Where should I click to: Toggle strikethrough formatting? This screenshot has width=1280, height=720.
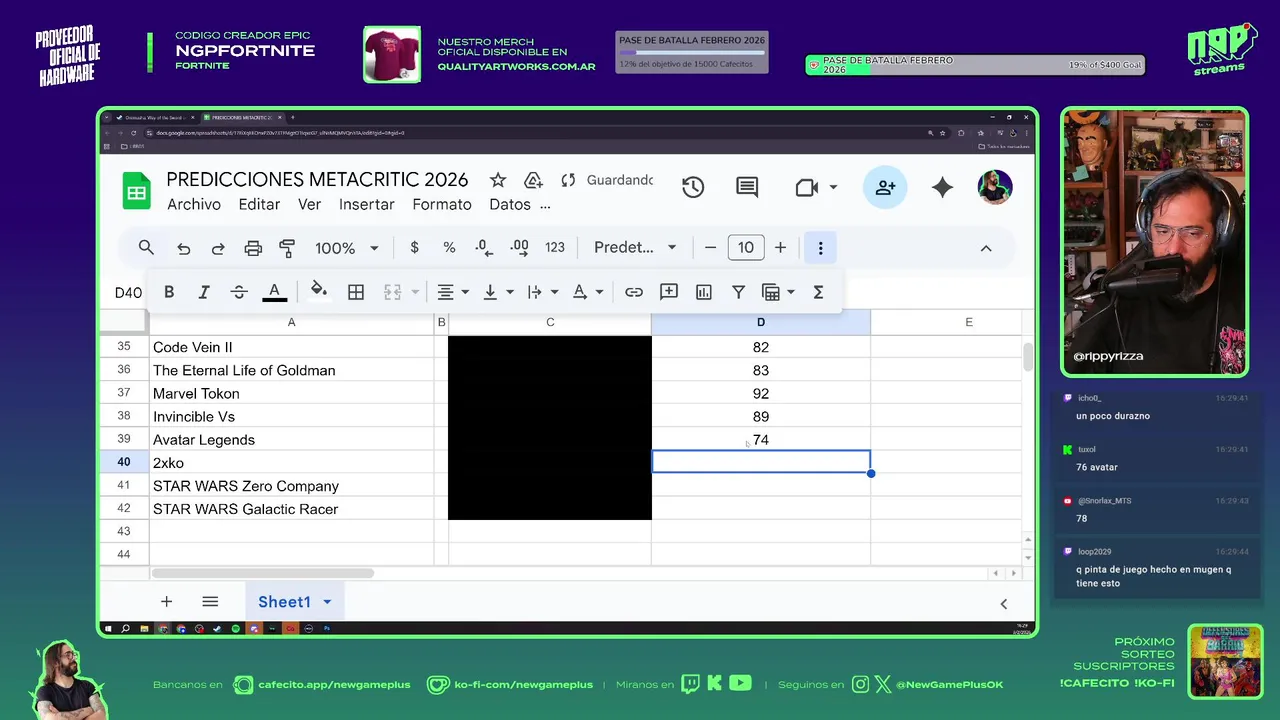(239, 292)
